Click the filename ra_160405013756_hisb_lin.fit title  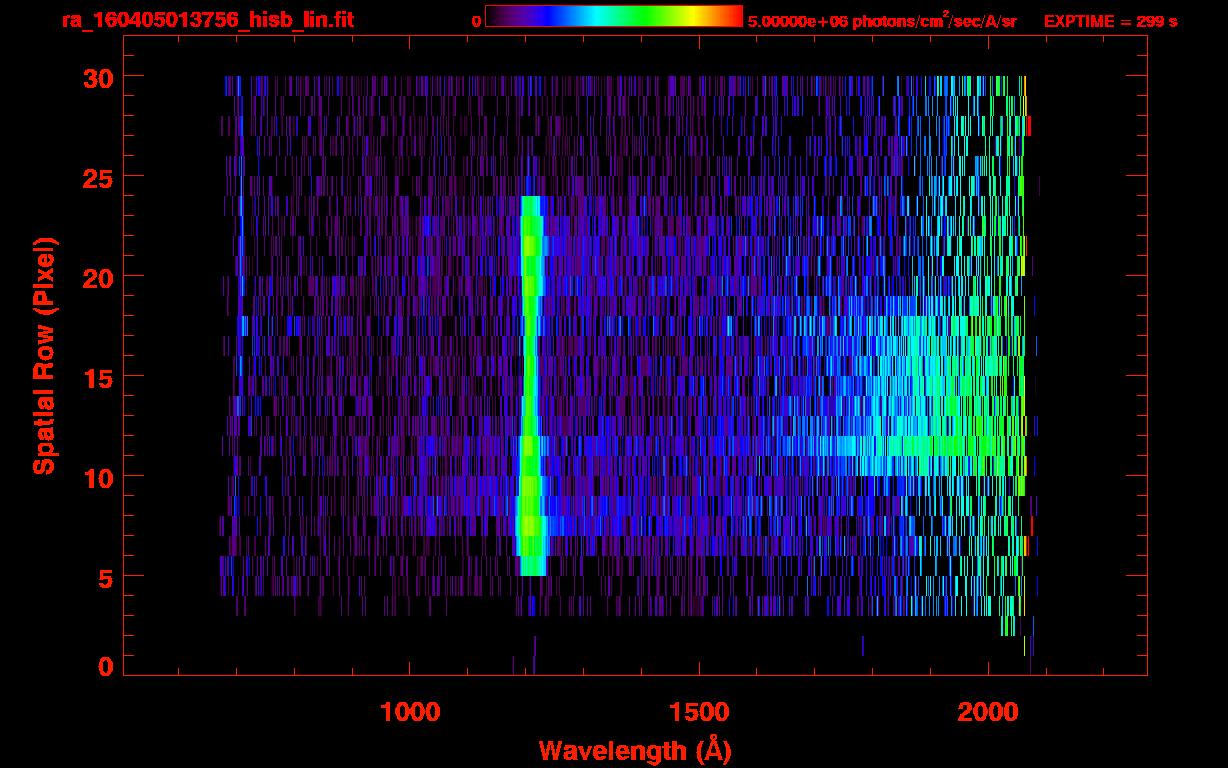pyautogui.click(x=207, y=20)
